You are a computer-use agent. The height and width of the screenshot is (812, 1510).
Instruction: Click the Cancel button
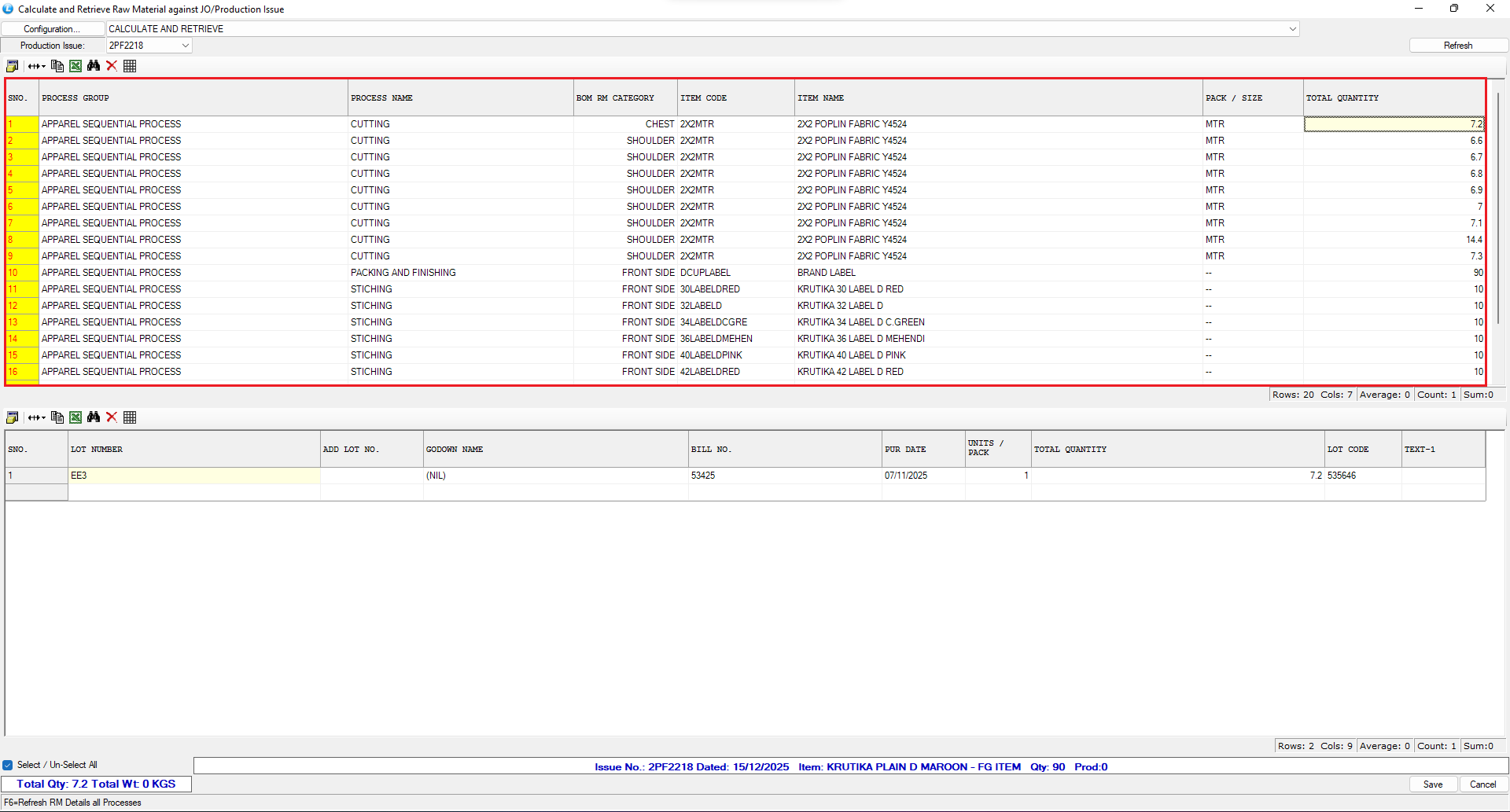click(1482, 784)
